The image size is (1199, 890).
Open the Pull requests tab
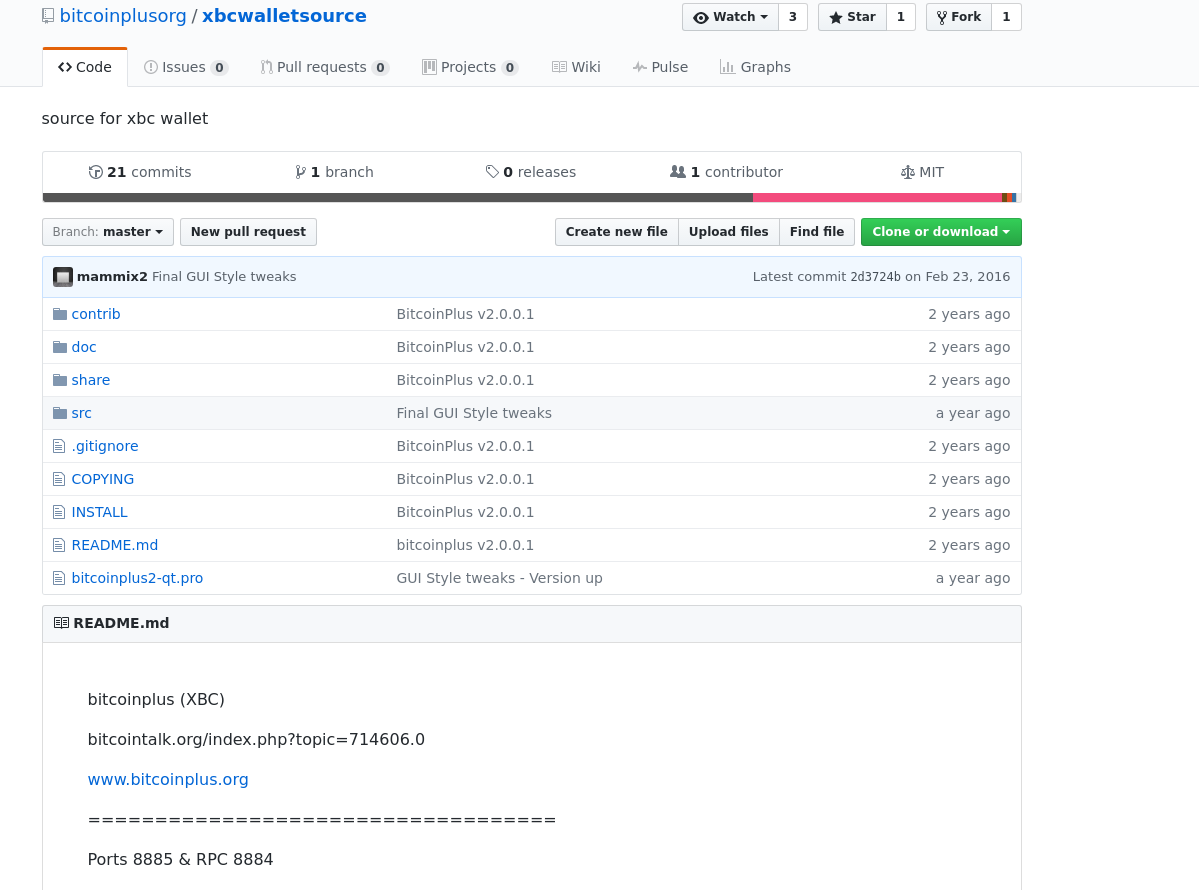(325, 67)
